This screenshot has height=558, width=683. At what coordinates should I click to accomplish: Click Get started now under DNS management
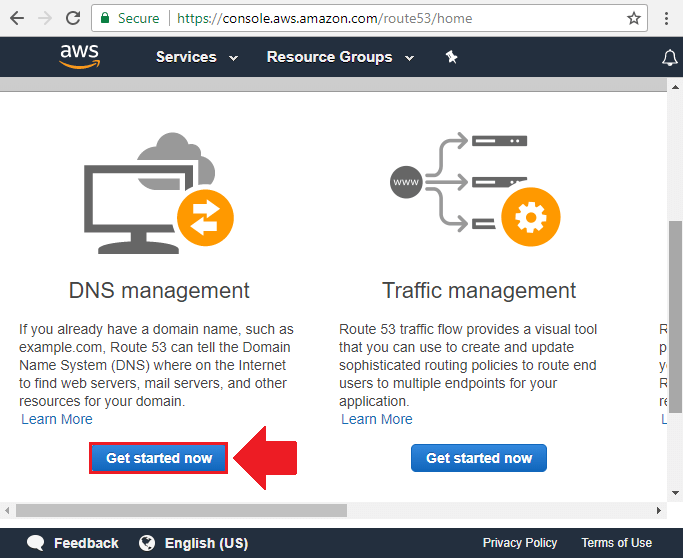159,458
